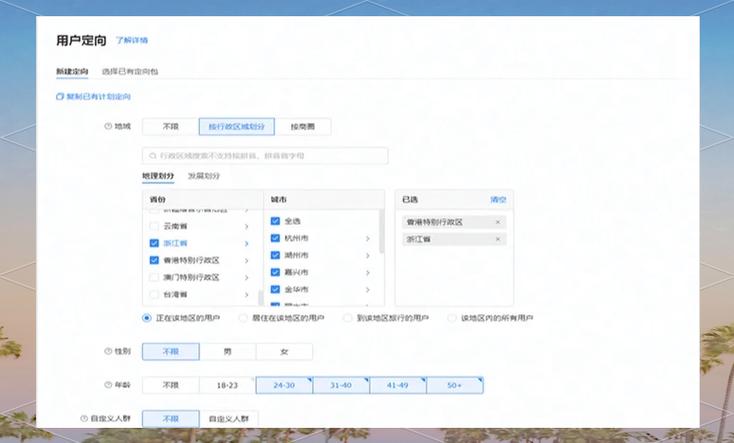The height and width of the screenshot is (443, 734).
Task: Open the 地理划分 tab
Action: coord(158,176)
